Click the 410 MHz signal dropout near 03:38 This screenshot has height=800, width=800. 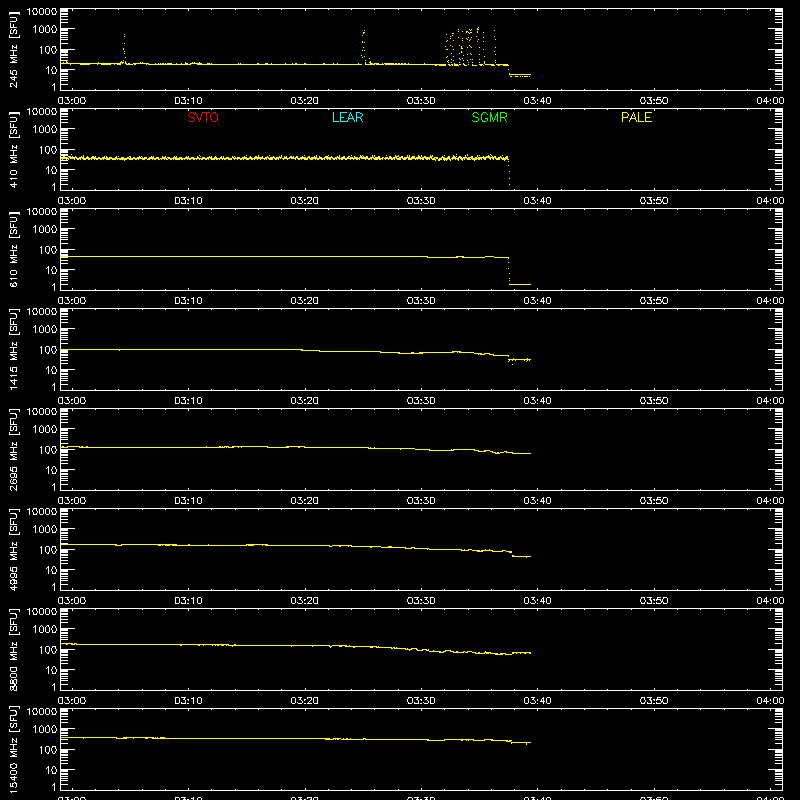point(509,173)
